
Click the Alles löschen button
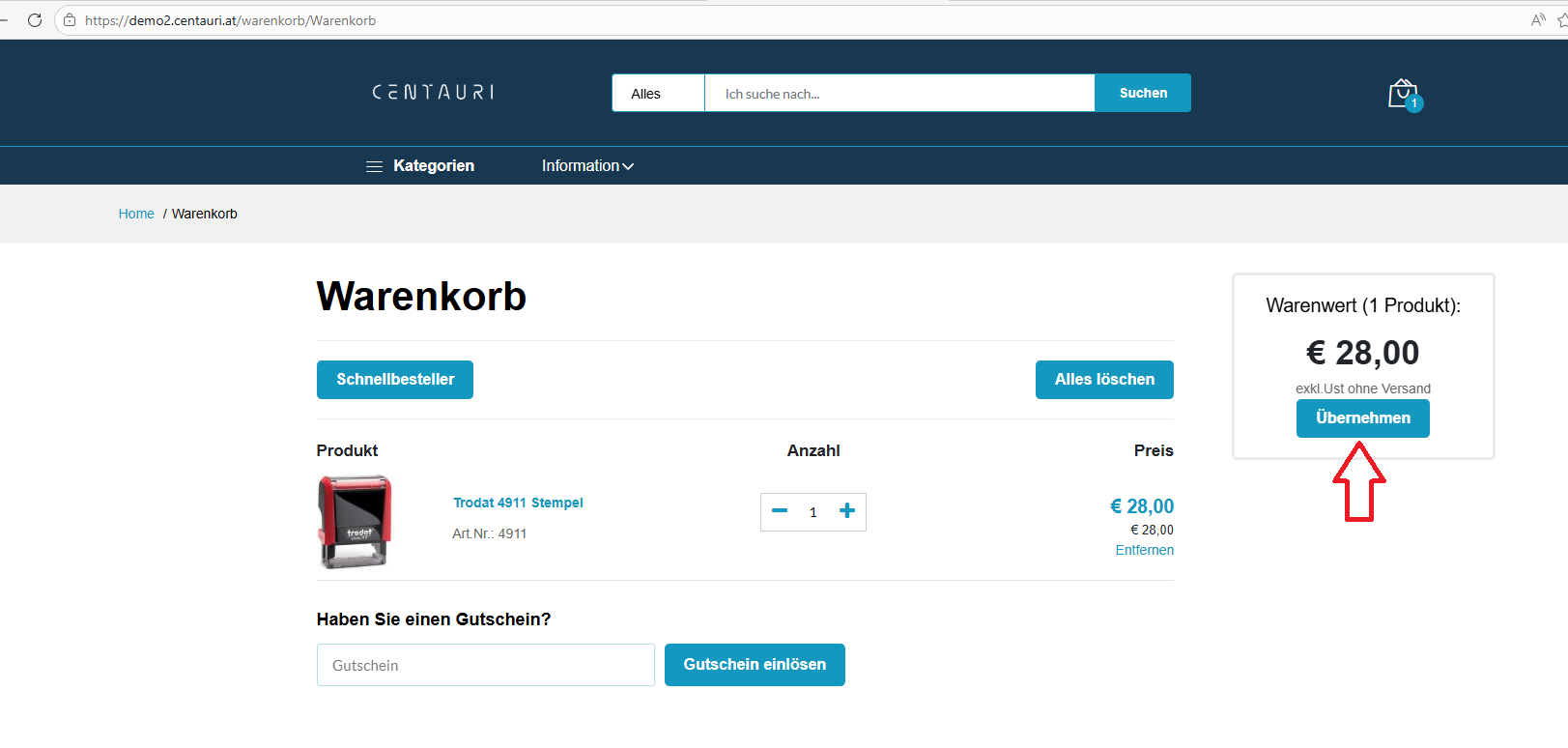[1104, 380]
